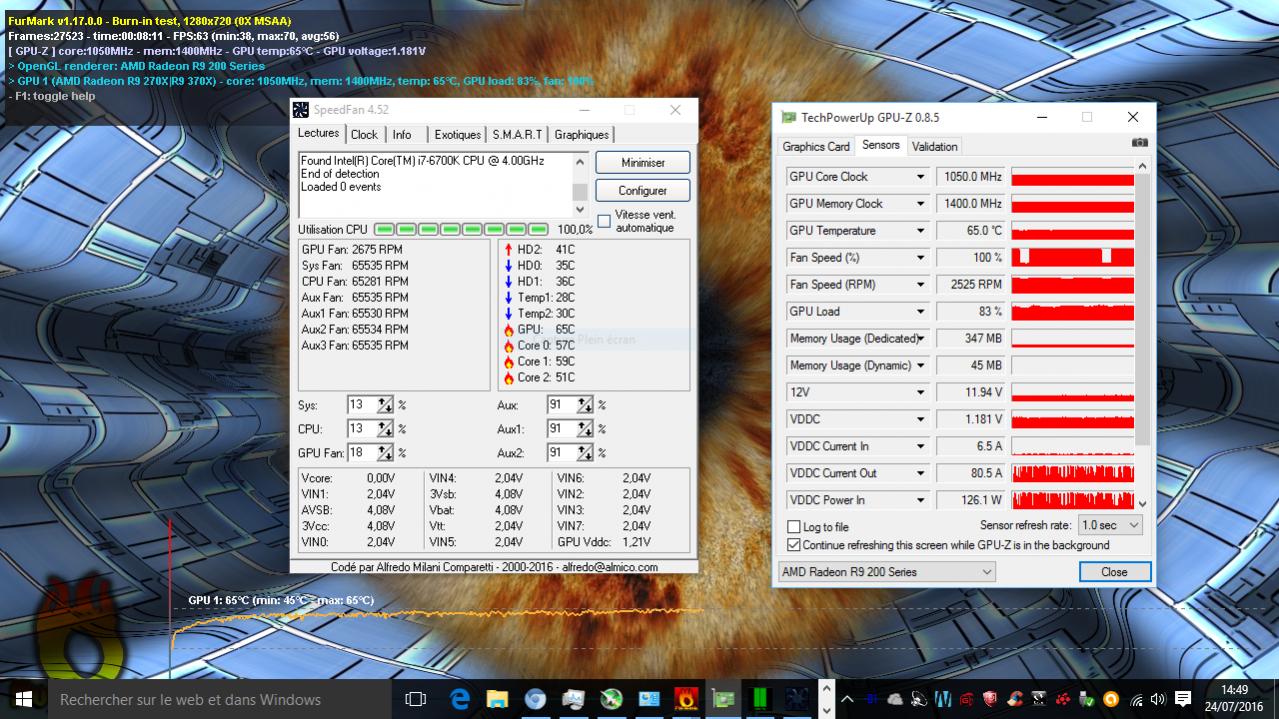Viewport: 1279px width, 719px height.
Task: Click the SpeedFan title bar icon
Action: [302, 109]
